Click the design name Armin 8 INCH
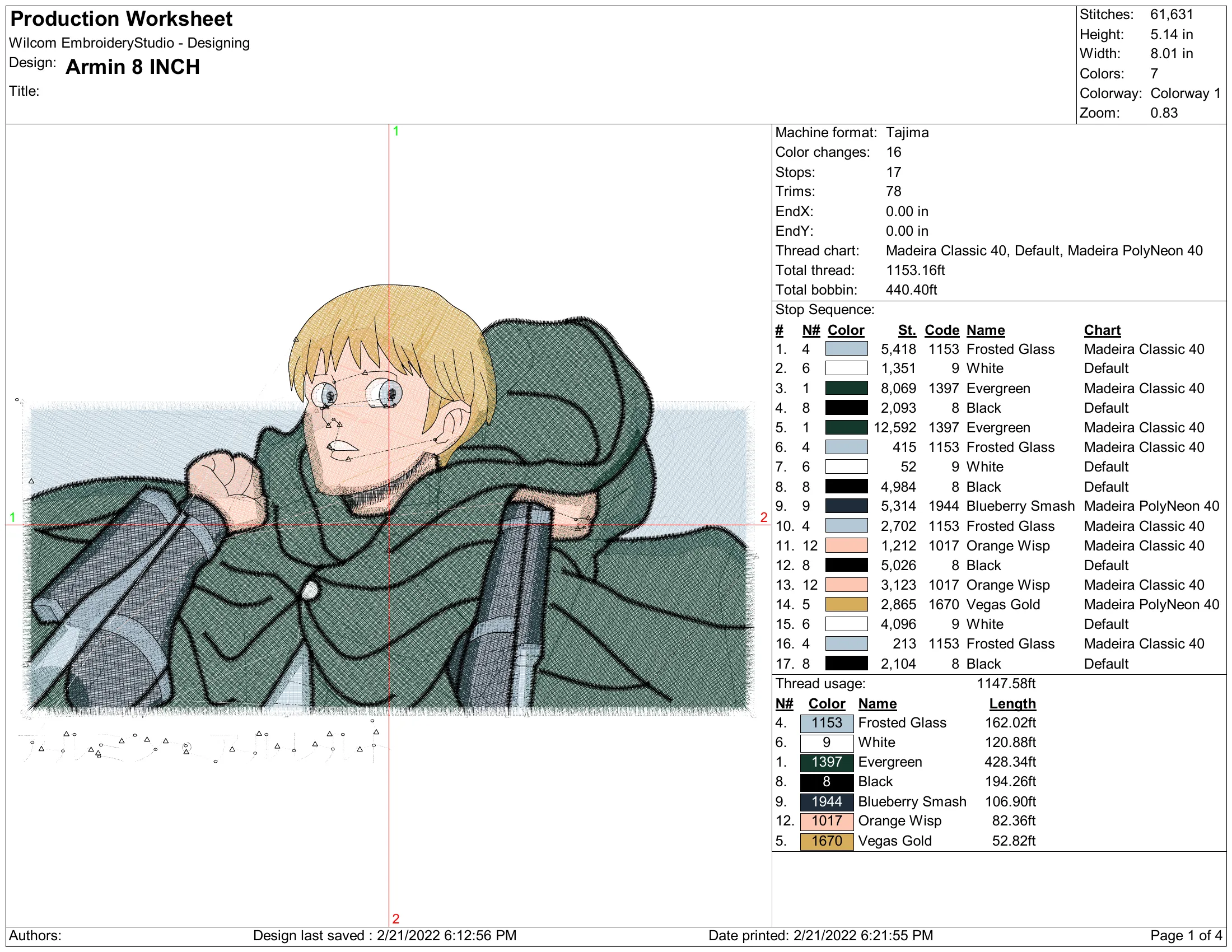Image resolution: width=1232 pixels, height=952 pixels. [x=133, y=67]
